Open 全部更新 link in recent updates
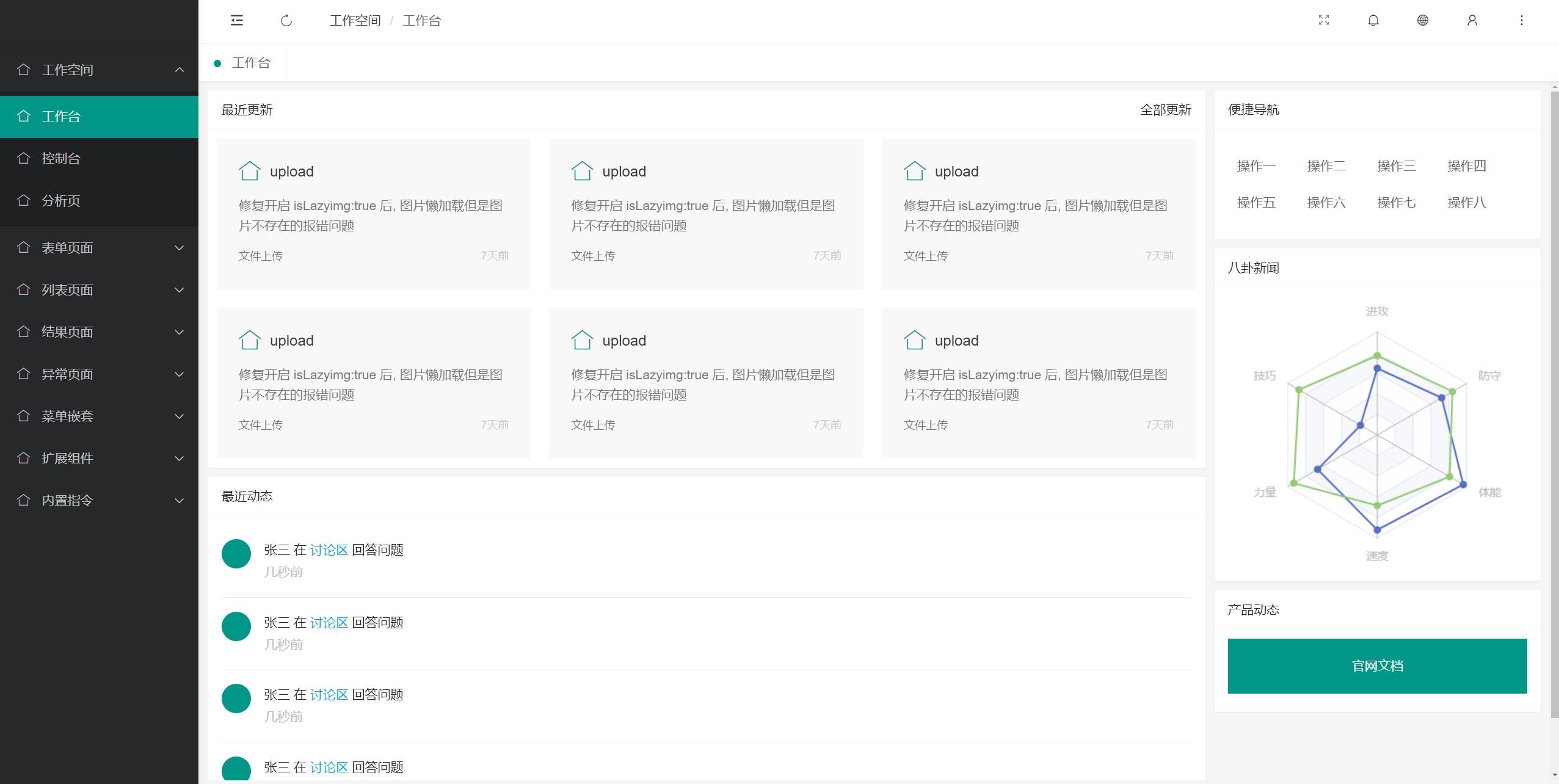 tap(1165, 110)
